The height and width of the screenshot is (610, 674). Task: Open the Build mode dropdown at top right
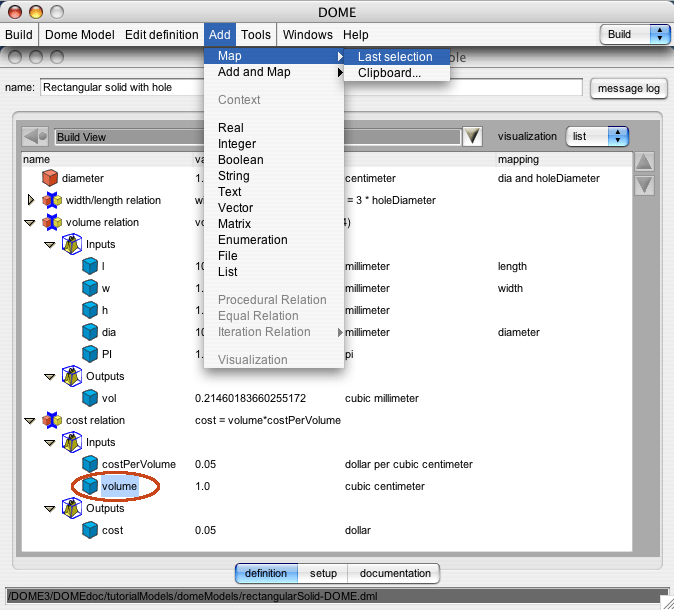pyautogui.click(x=635, y=34)
